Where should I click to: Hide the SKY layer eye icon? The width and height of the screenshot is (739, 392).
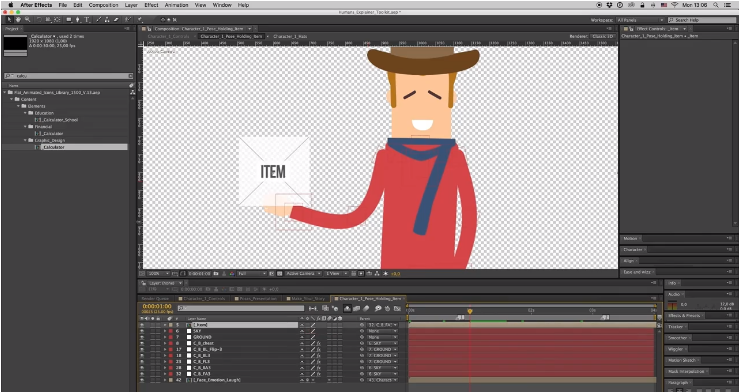(142, 331)
